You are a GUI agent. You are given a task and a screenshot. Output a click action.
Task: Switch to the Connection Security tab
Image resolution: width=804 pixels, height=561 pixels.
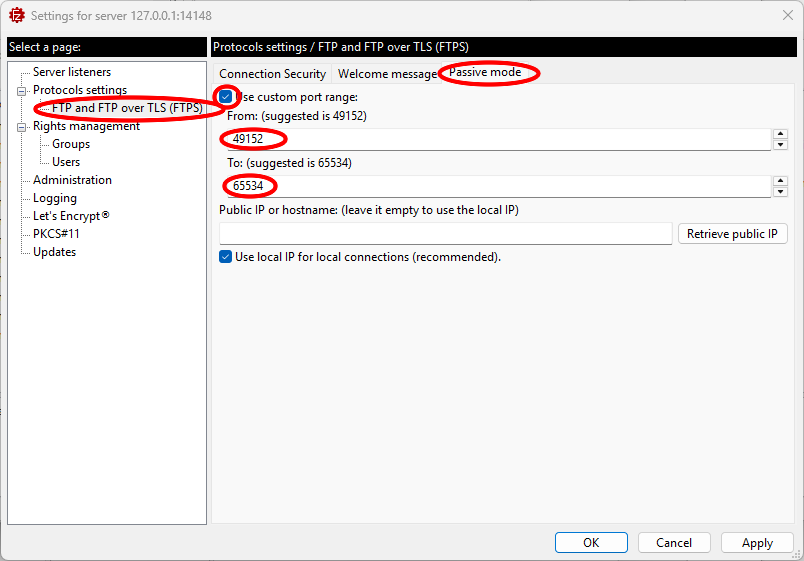point(272,74)
